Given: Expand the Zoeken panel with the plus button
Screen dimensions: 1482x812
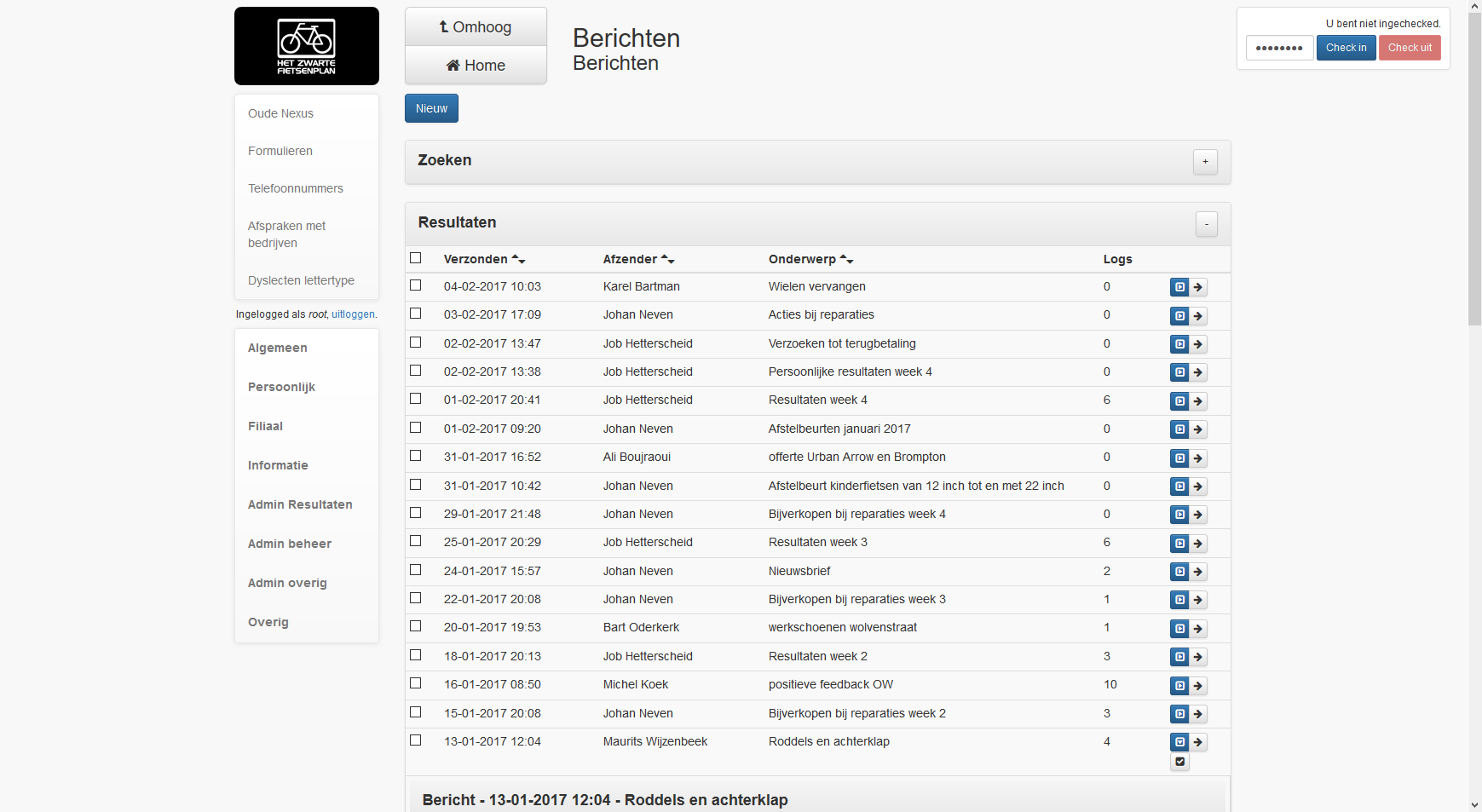Looking at the screenshot, I should pos(1205,162).
